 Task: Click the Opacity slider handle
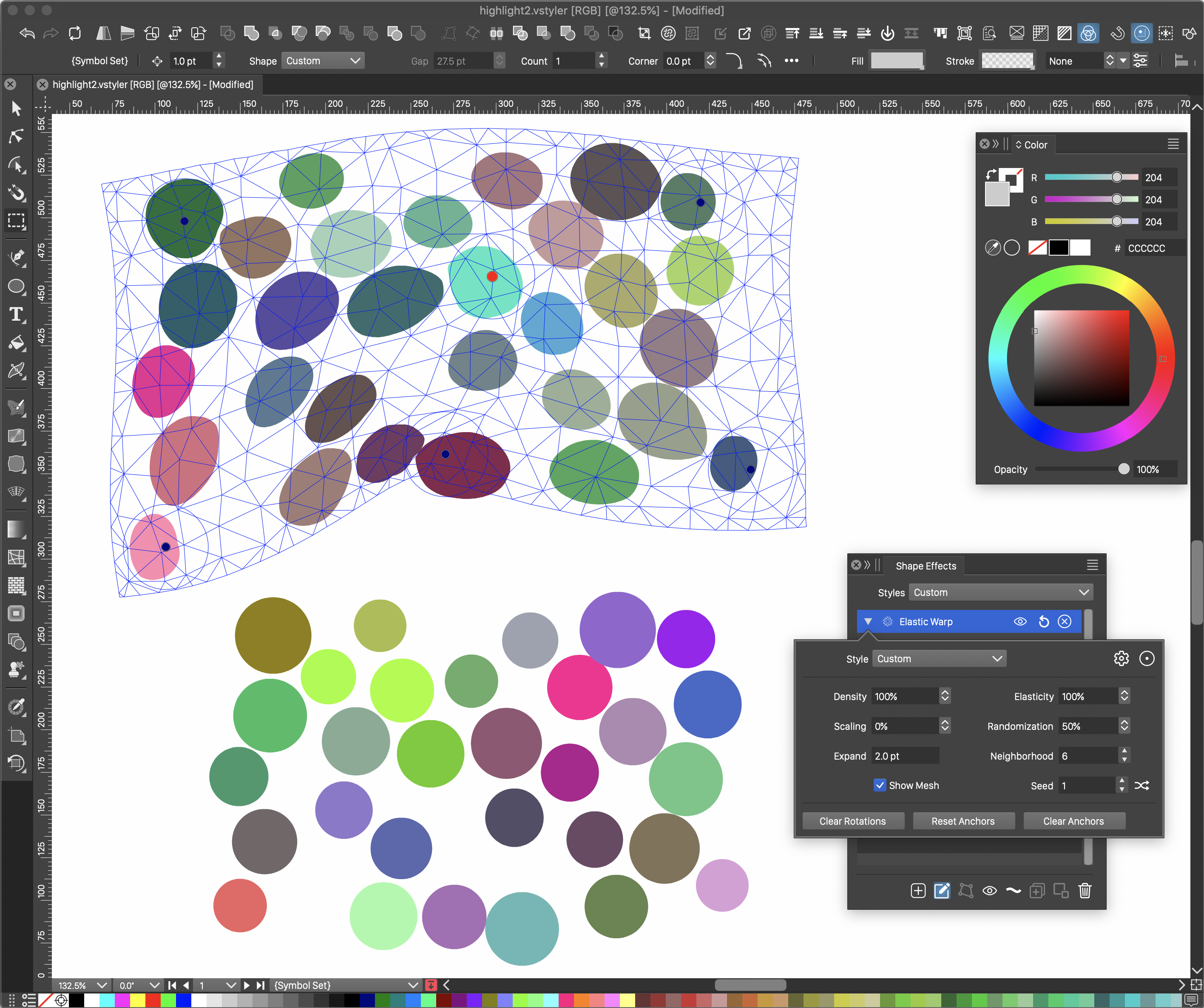[x=1123, y=469]
